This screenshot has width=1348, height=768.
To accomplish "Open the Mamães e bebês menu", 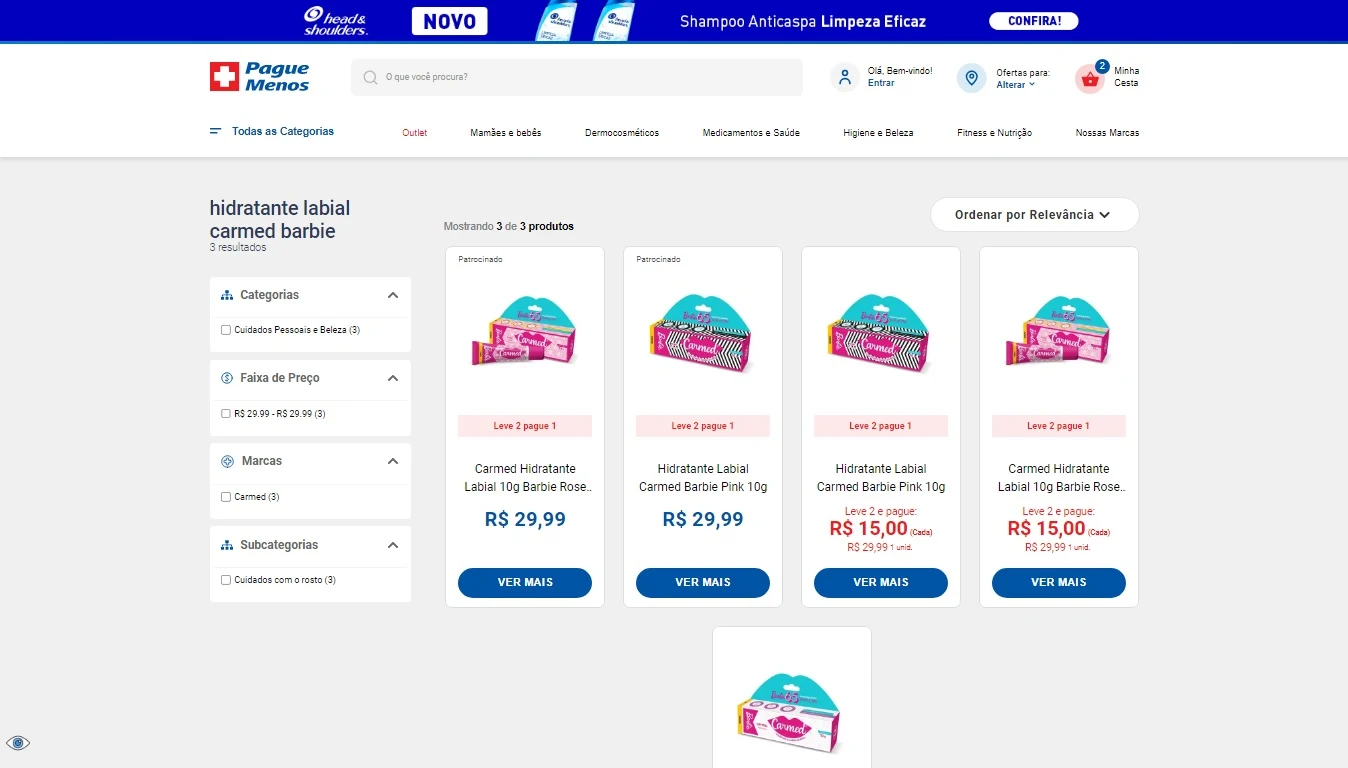I will tap(506, 133).
